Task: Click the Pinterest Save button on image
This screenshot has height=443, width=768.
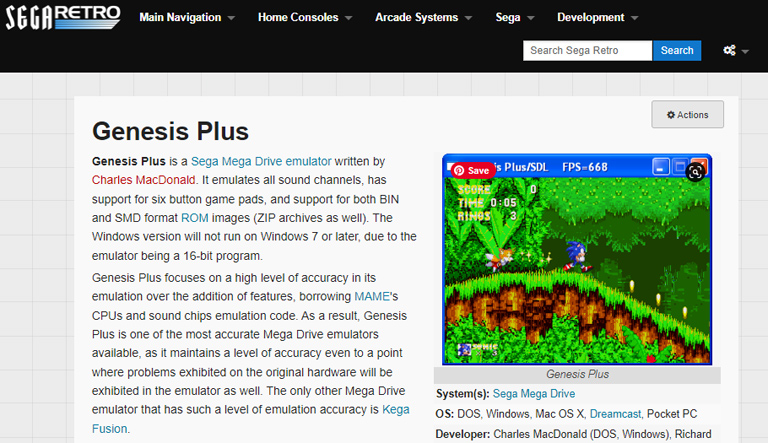Action: [472, 170]
